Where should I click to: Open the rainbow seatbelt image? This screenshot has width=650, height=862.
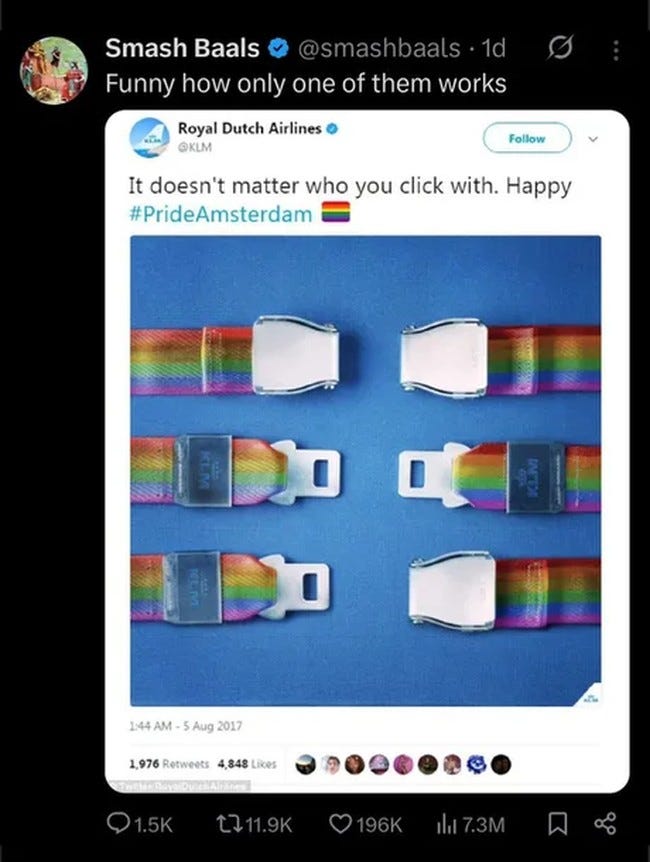(366, 471)
